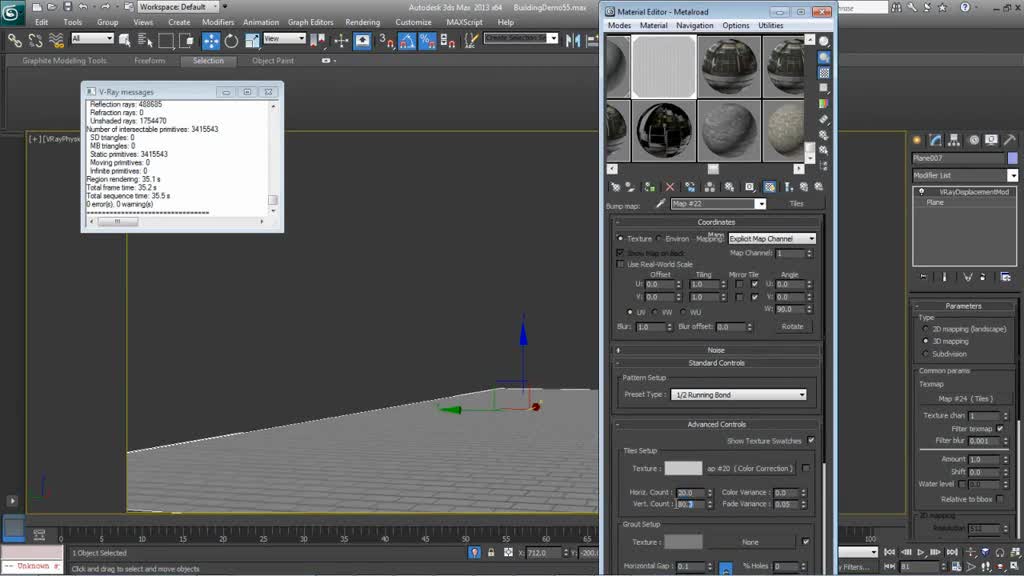Open the Modify panel tab icon

[x=936, y=140]
